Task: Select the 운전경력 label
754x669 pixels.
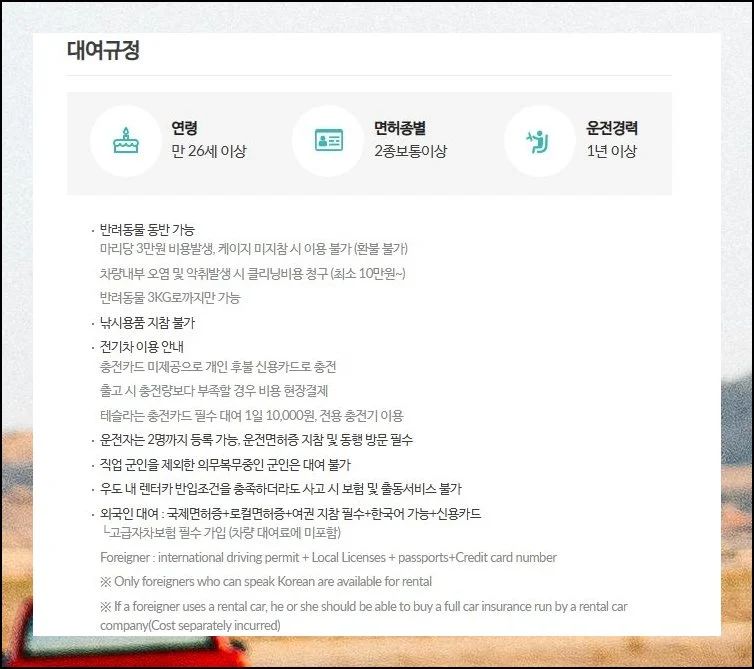Action: [612, 128]
